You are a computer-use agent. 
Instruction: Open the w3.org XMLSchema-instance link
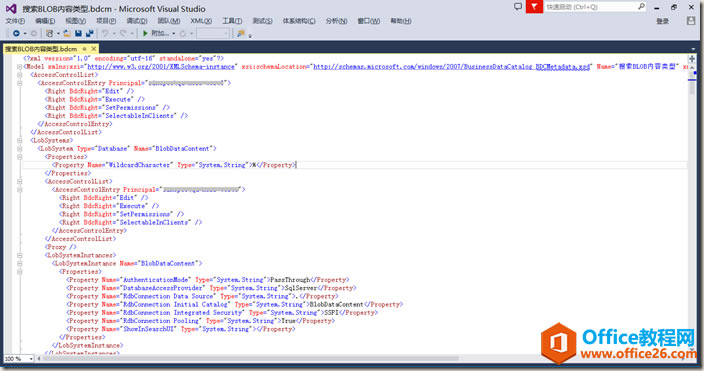coord(161,66)
